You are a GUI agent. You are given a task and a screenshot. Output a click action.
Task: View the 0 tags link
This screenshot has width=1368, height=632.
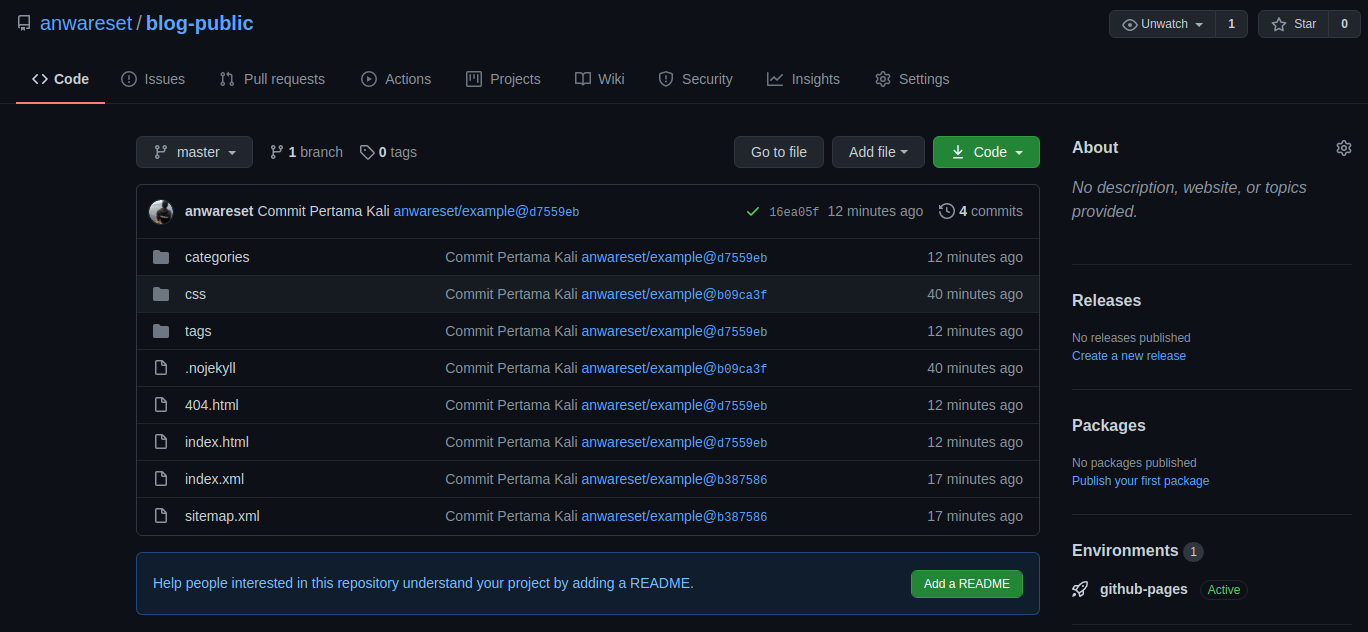pyautogui.click(x=389, y=152)
